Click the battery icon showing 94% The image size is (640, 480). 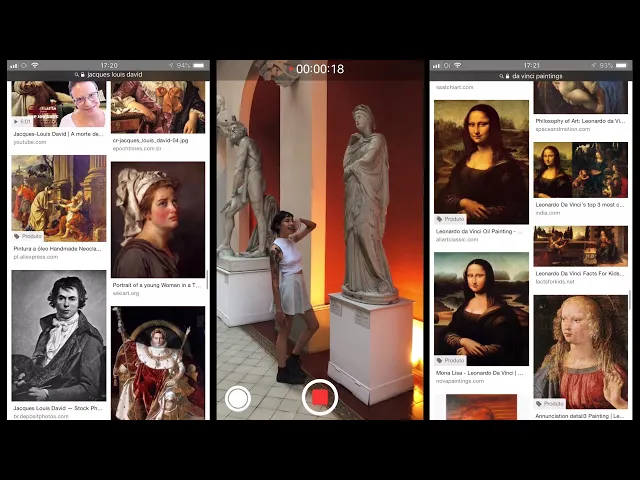199,65
